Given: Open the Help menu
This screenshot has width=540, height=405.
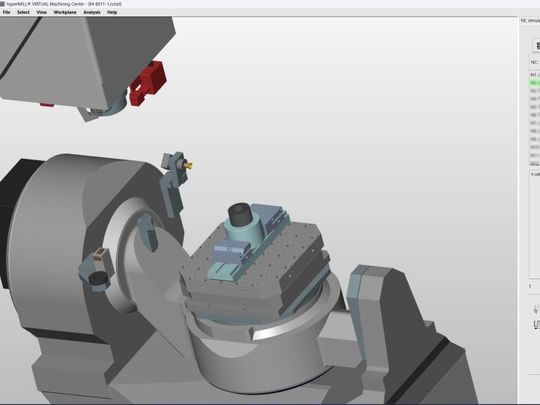Looking at the screenshot, I should pyautogui.click(x=112, y=12).
